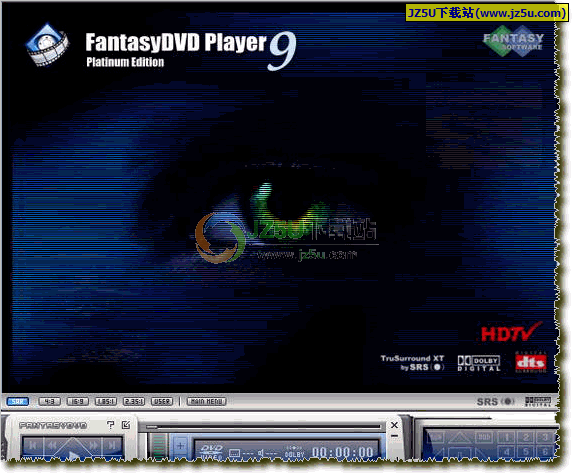This screenshot has width=572, height=474.
Task: Click the Platinum Edition text
Action: pos(125,62)
